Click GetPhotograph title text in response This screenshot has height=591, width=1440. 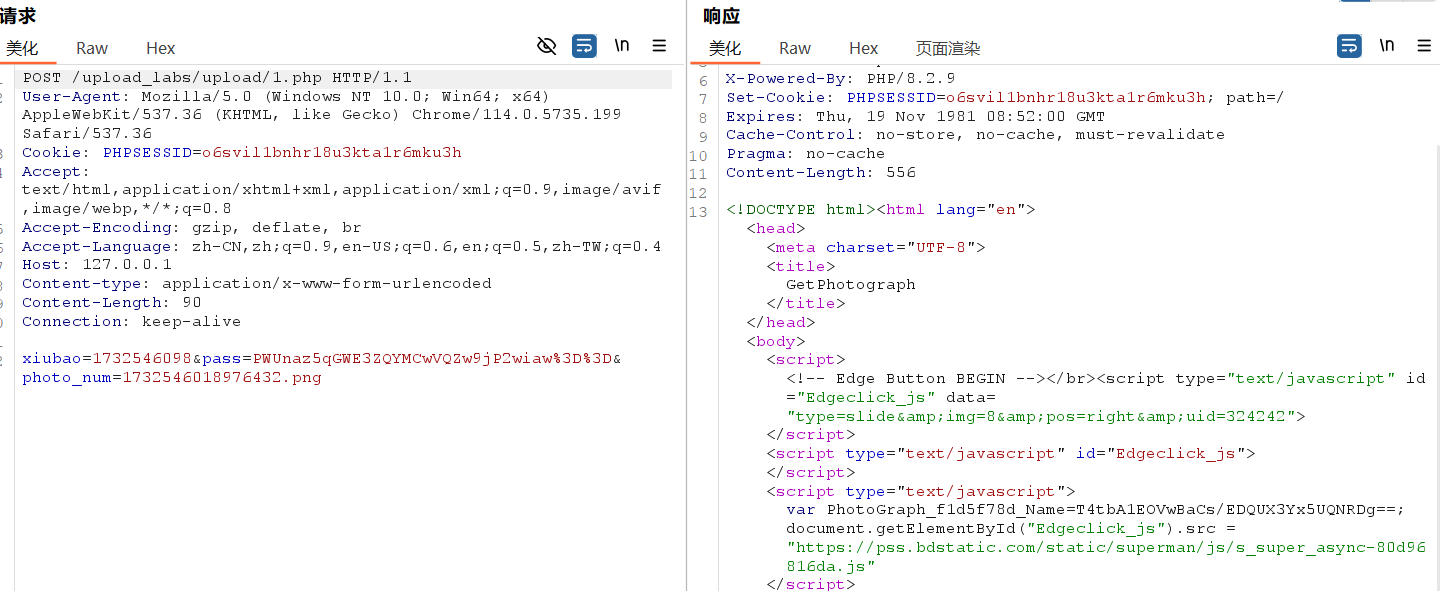[850, 285]
